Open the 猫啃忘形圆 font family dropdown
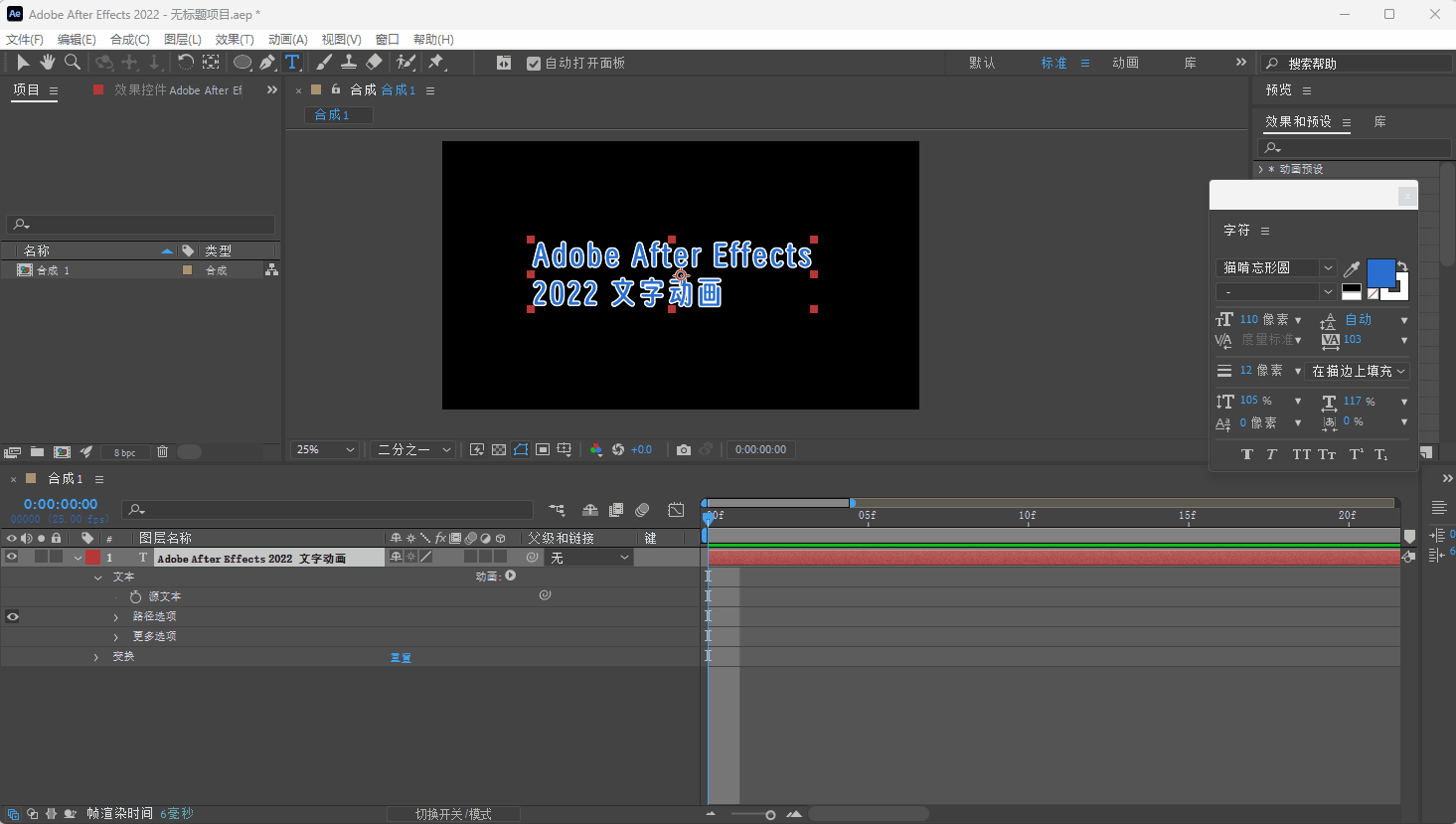 click(1277, 267)
